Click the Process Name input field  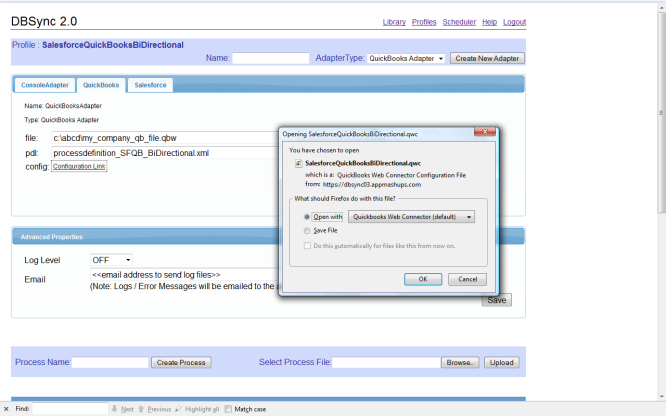click(110, 363)
